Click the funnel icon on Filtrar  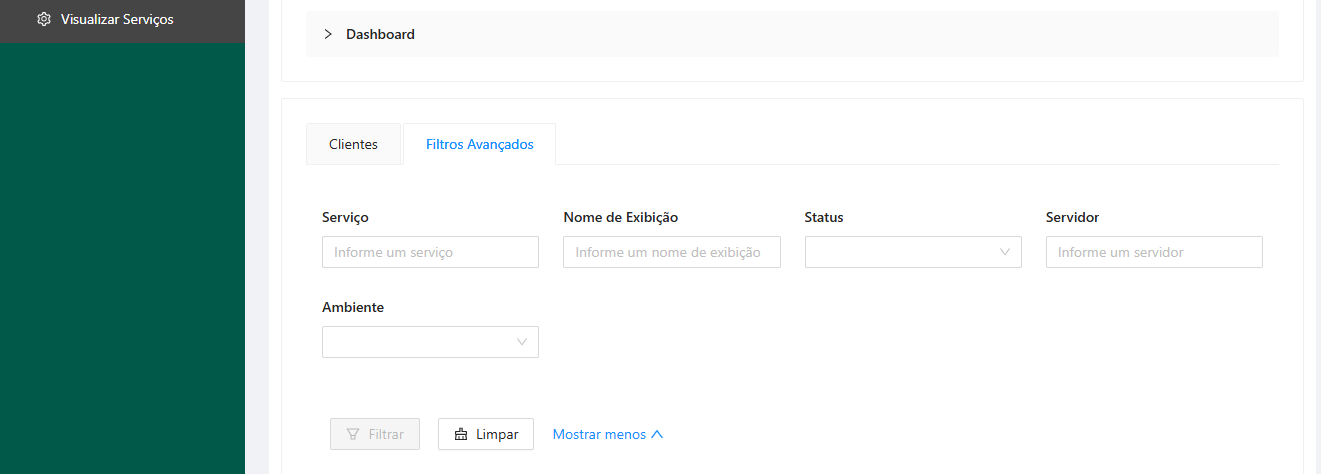coord(353,434)
